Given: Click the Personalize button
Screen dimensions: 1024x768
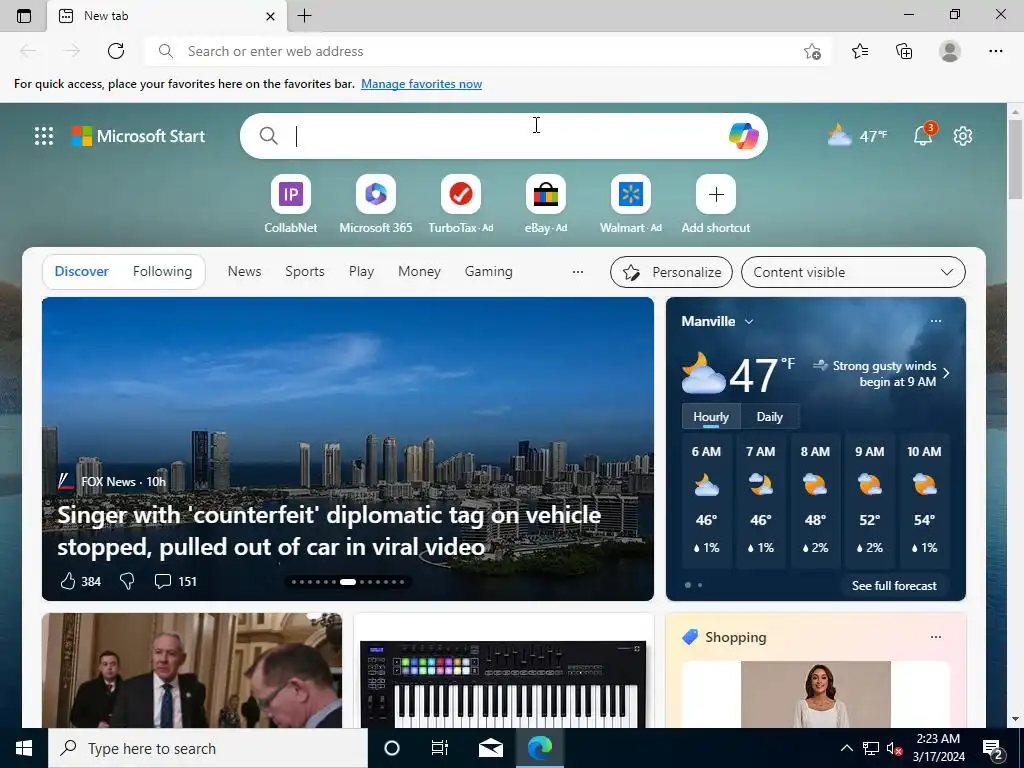Looking at the screenshot, I should click(x=671, y=272).
